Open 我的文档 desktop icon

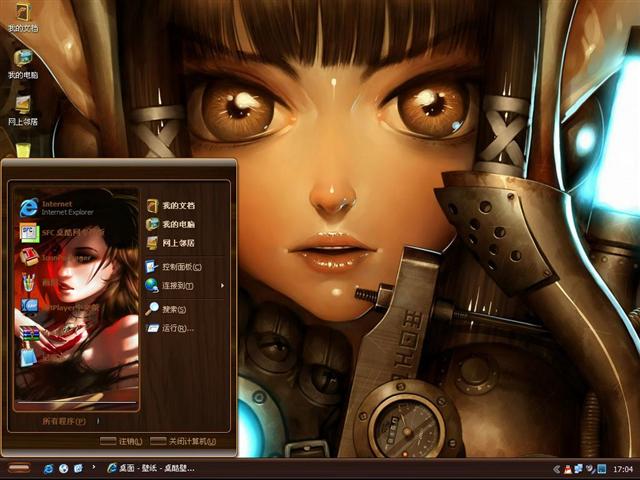click(x=22, y=14)
